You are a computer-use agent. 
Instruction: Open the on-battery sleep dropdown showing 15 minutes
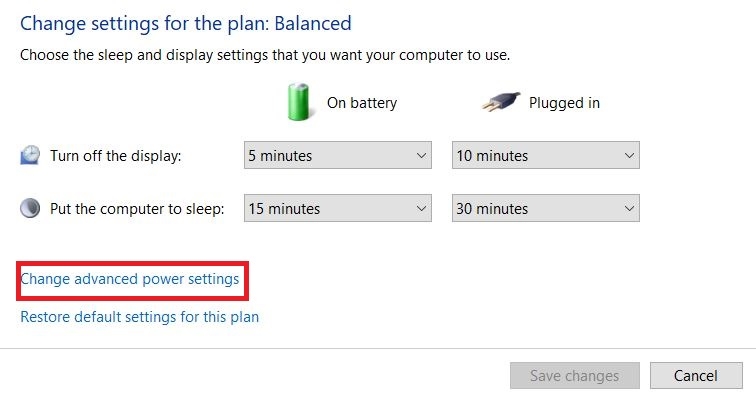pyautogui.click(x=337, y=208)
